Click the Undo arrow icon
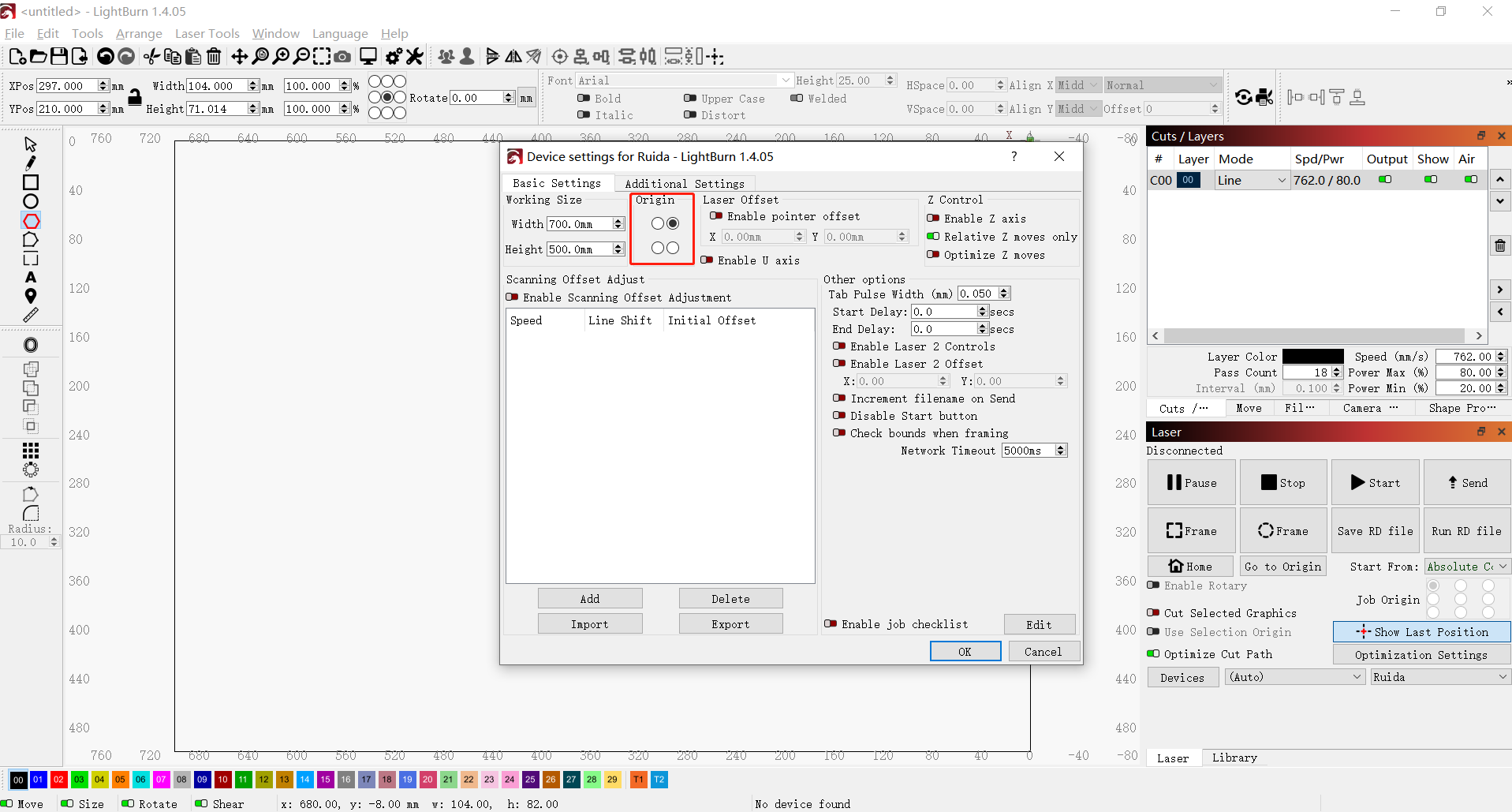Viewport: 1512px width, 812px height. coord(105,57)
